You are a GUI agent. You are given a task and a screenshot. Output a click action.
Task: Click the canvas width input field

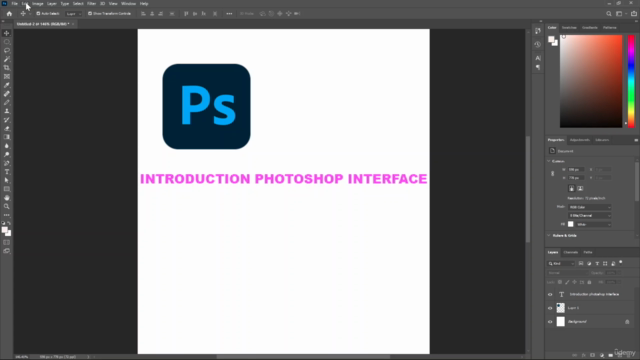(x=576, y=169)
